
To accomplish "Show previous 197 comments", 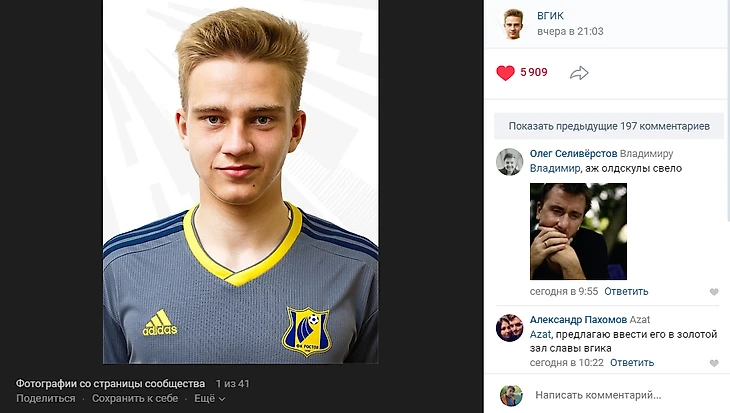I will click(x=609, y=126).
